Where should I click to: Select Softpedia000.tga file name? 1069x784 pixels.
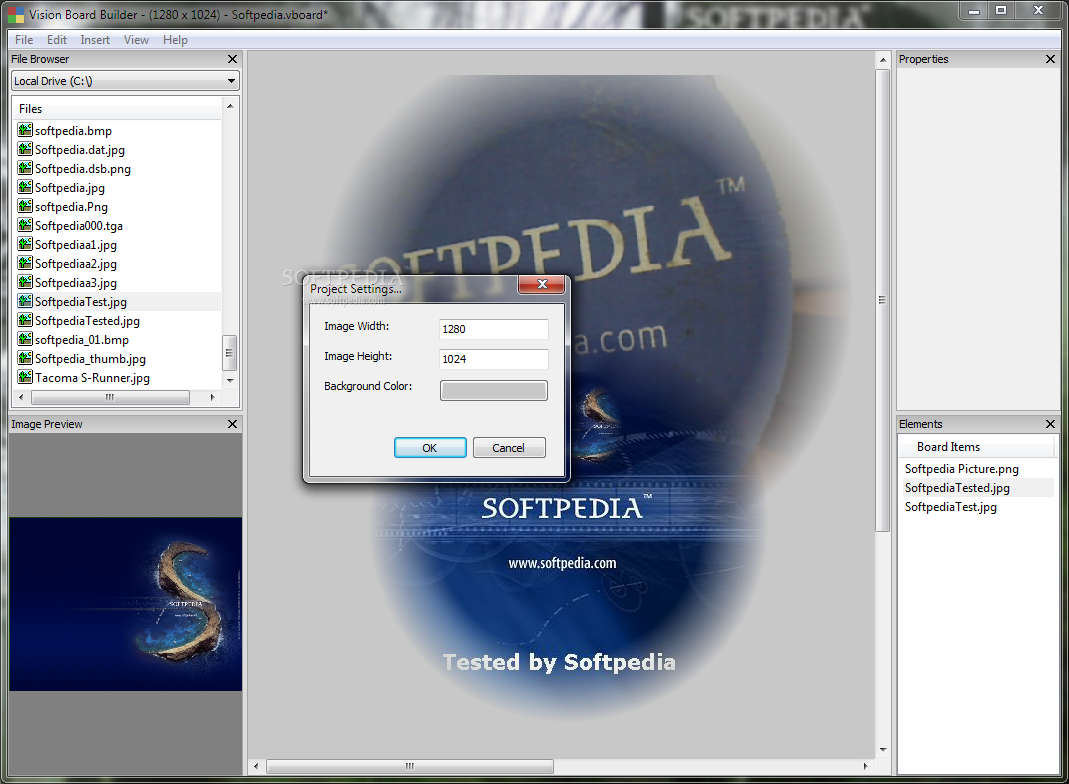point(79,226)
